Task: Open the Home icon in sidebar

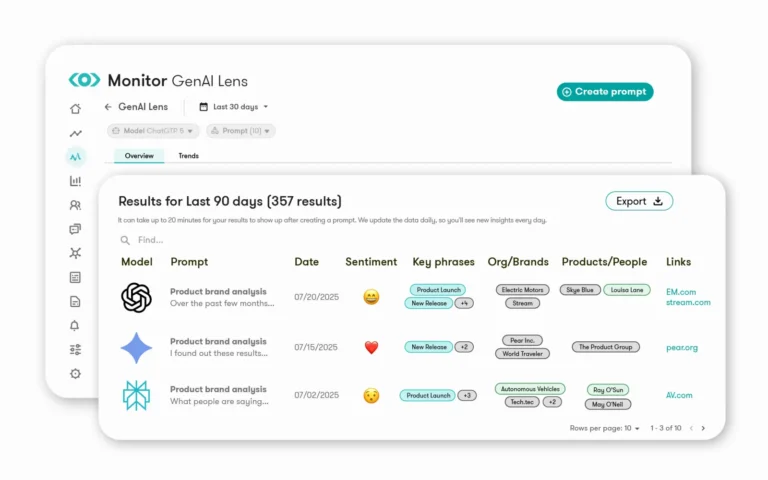Action: pos(75,109)
